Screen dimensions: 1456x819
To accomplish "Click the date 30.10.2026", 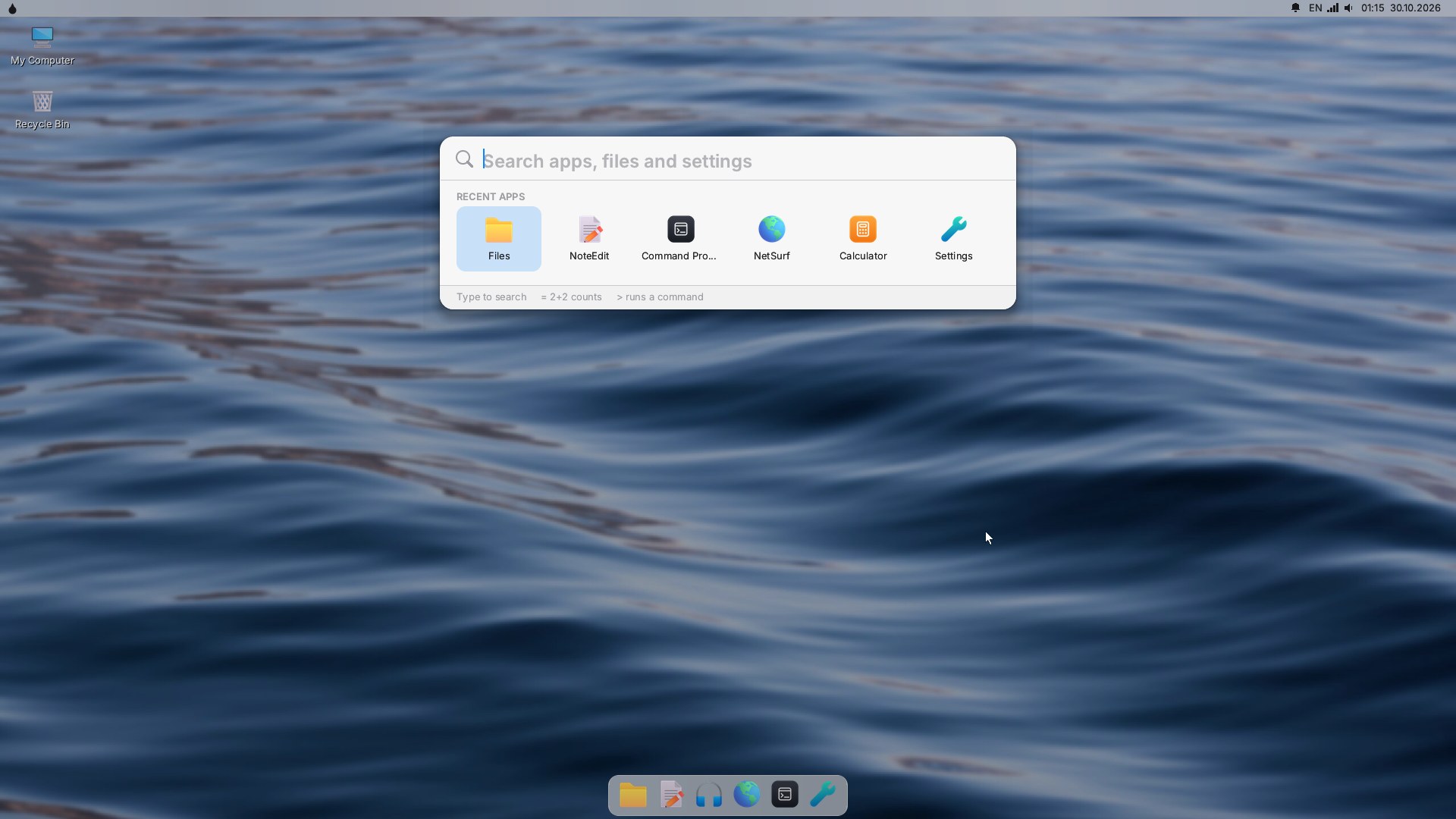I will tap(1415, 8).
